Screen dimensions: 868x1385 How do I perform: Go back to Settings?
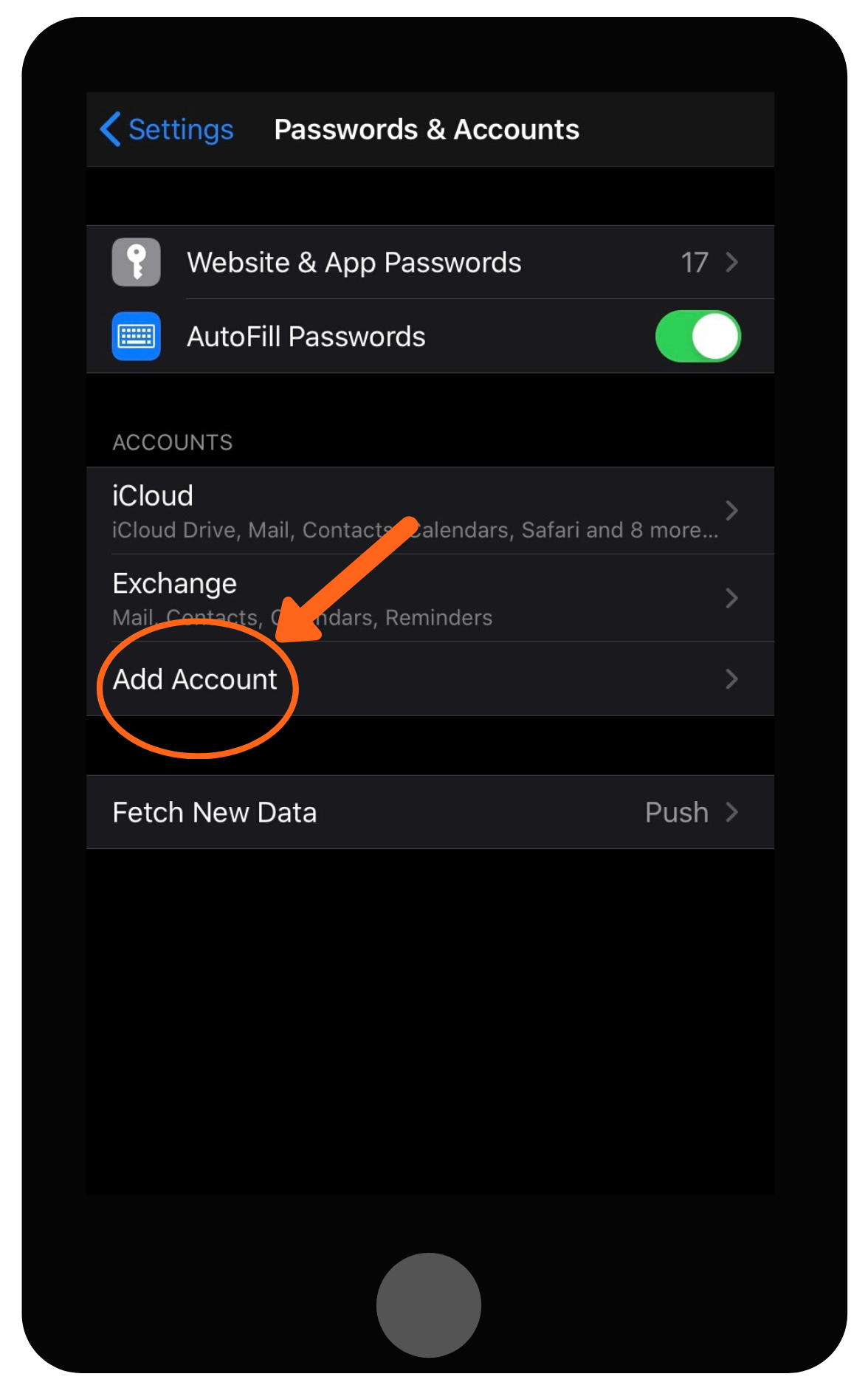[180, 129]
